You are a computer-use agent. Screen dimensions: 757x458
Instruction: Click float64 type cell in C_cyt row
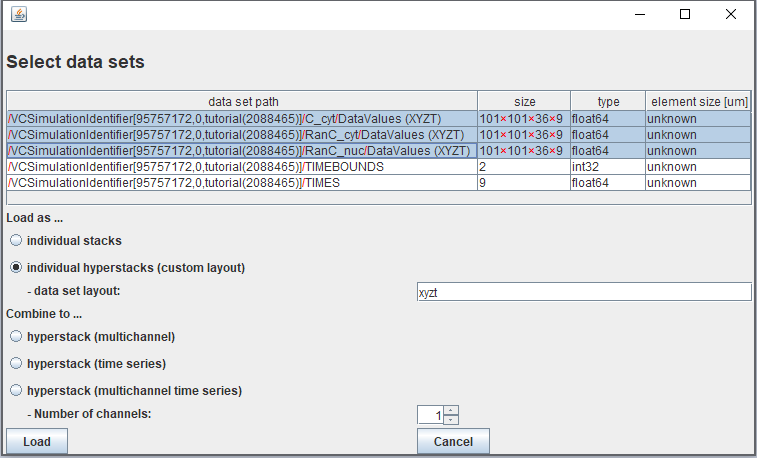tap(608, 119)
